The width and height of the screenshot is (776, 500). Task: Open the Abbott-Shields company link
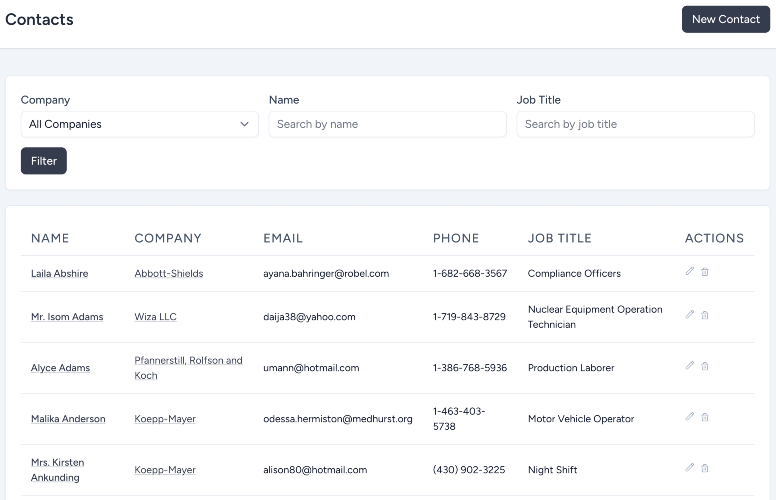point(169,273)
